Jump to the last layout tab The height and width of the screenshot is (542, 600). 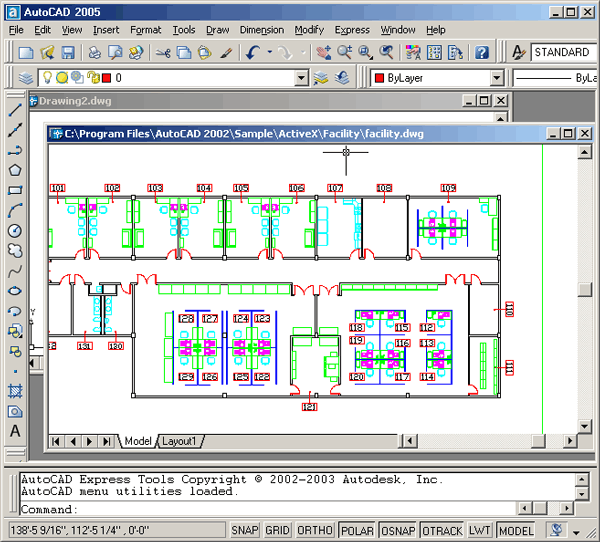(x=106, y=441)
